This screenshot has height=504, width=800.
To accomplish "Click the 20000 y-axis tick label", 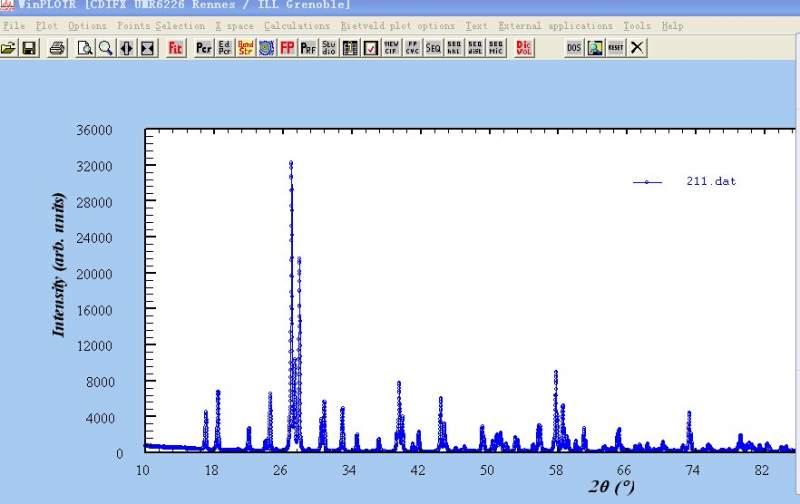I will tap(94, 274).
